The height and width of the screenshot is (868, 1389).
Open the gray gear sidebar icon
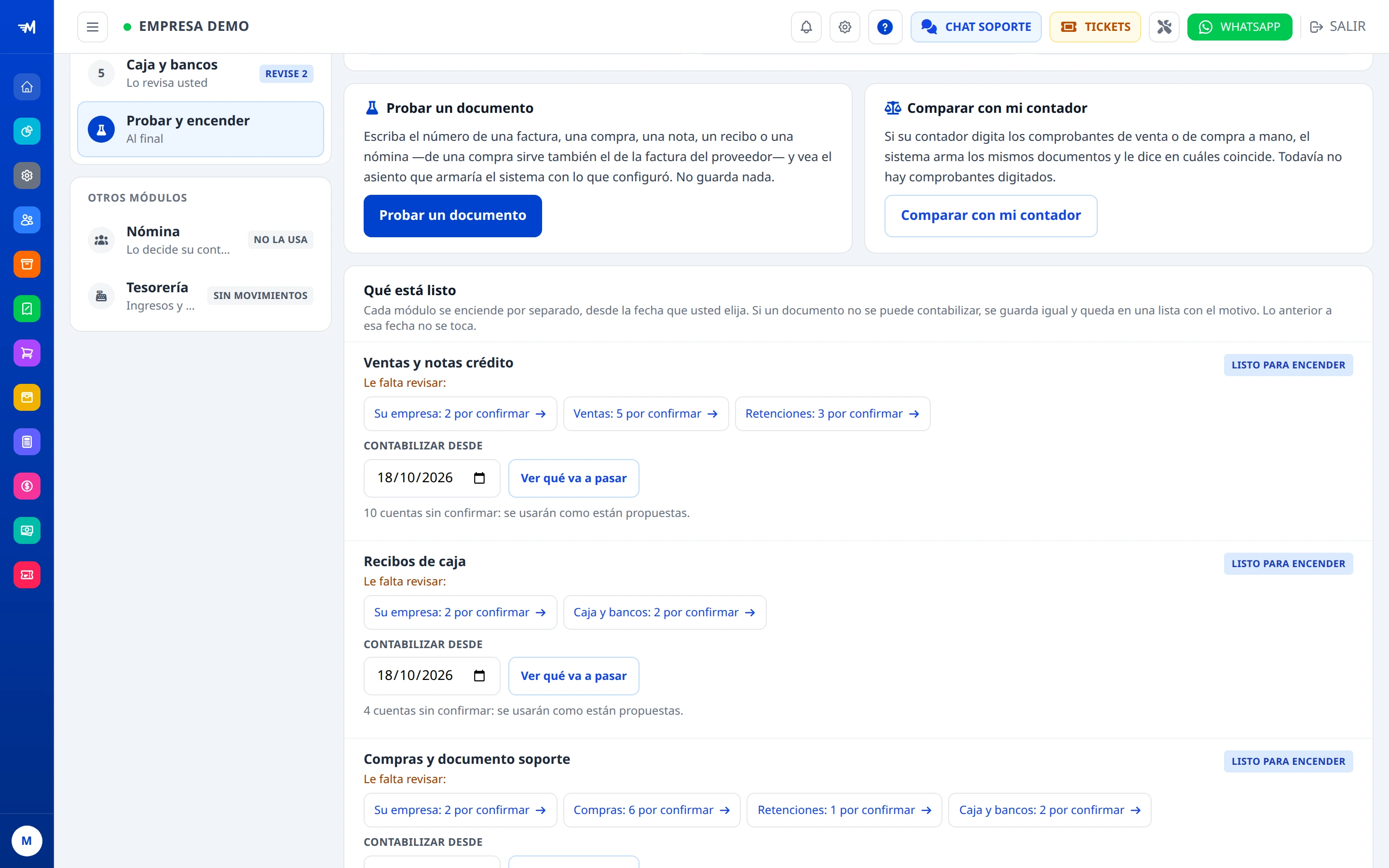(27, 176)
